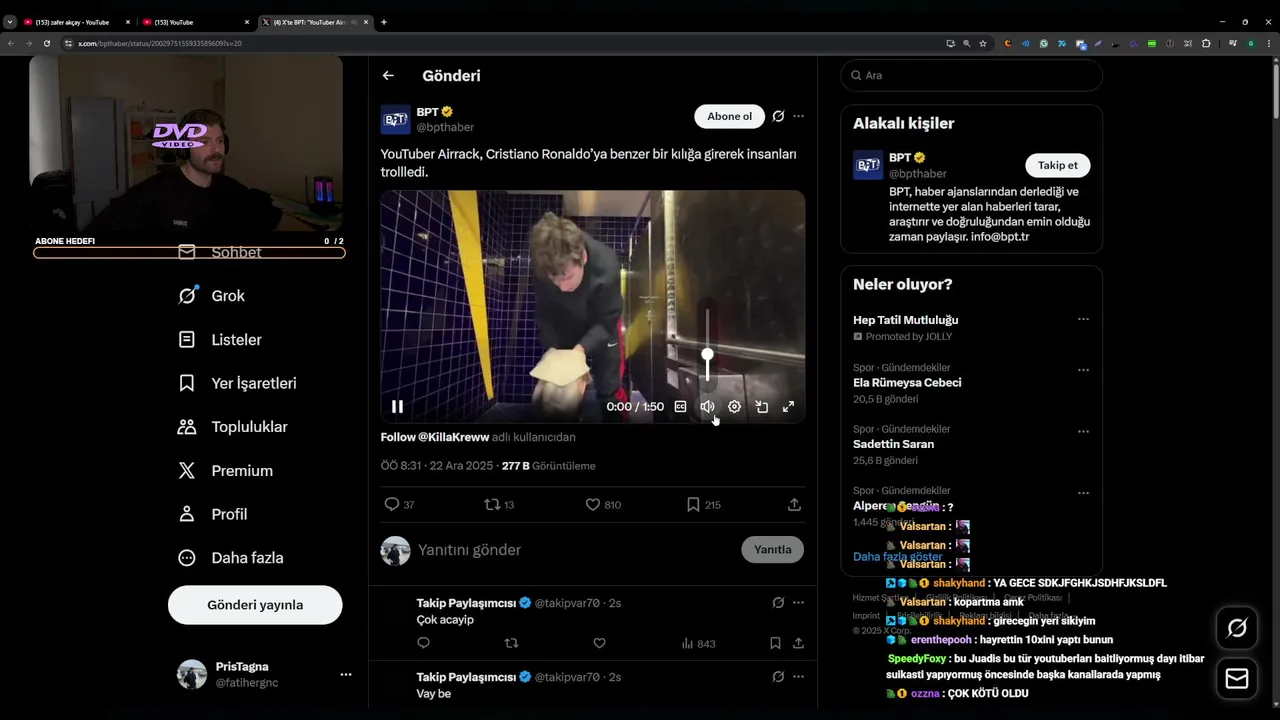The width and height of the screenshot is (1280, 720).
Task: Reply to Çok acayip comment
Action: coord(423,643)
